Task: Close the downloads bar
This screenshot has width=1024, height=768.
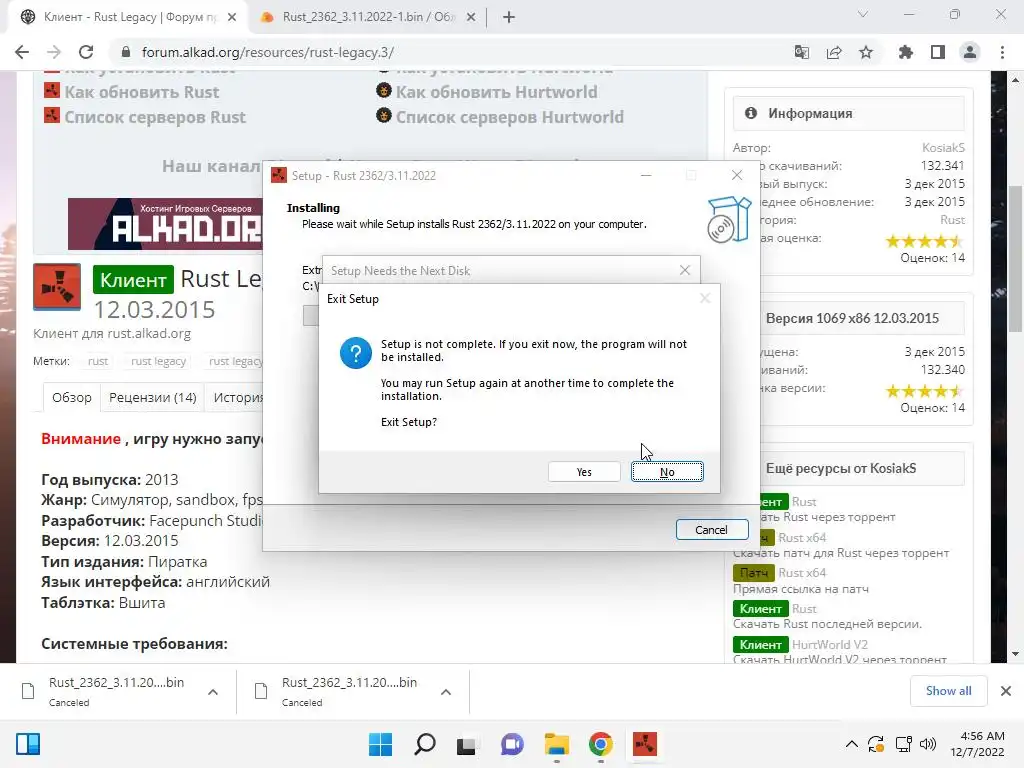Action: [1006, 691]
